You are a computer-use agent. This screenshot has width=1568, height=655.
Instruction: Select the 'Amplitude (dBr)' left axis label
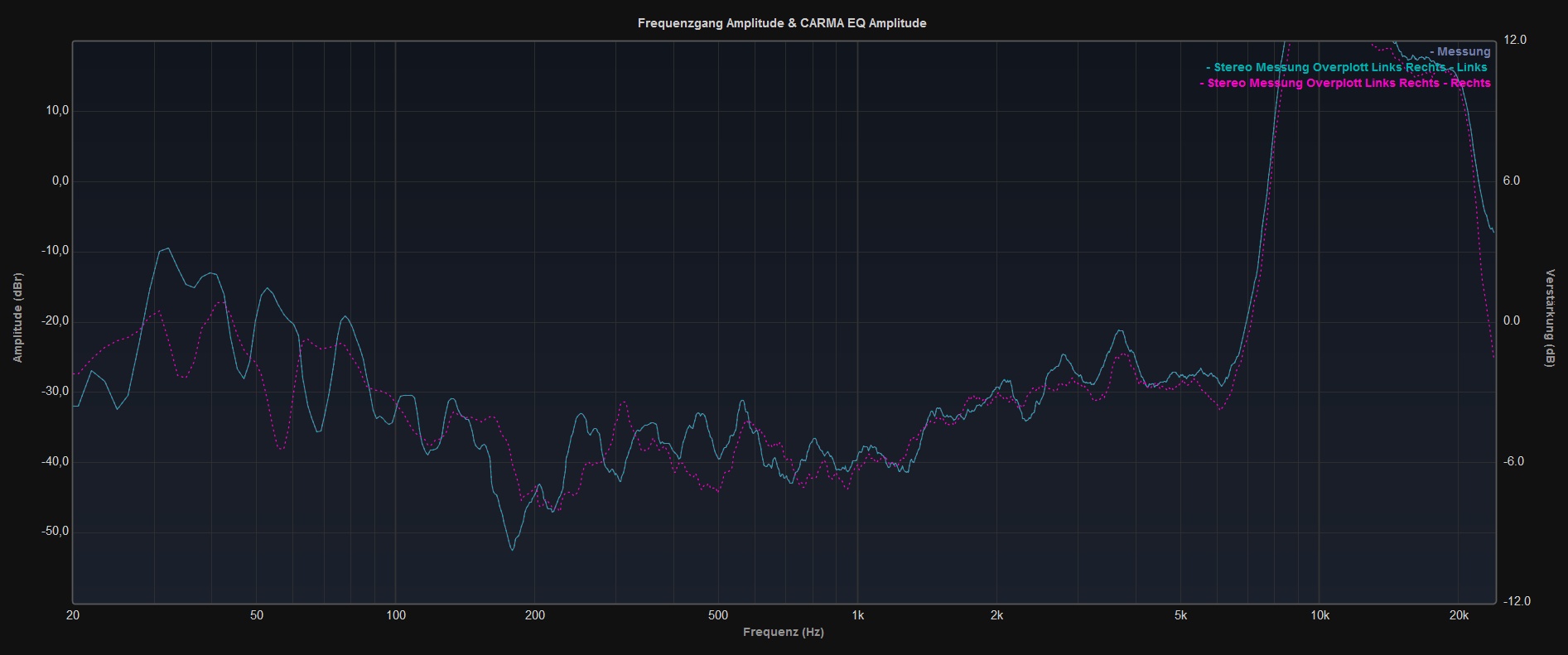(x=18, y=318)
